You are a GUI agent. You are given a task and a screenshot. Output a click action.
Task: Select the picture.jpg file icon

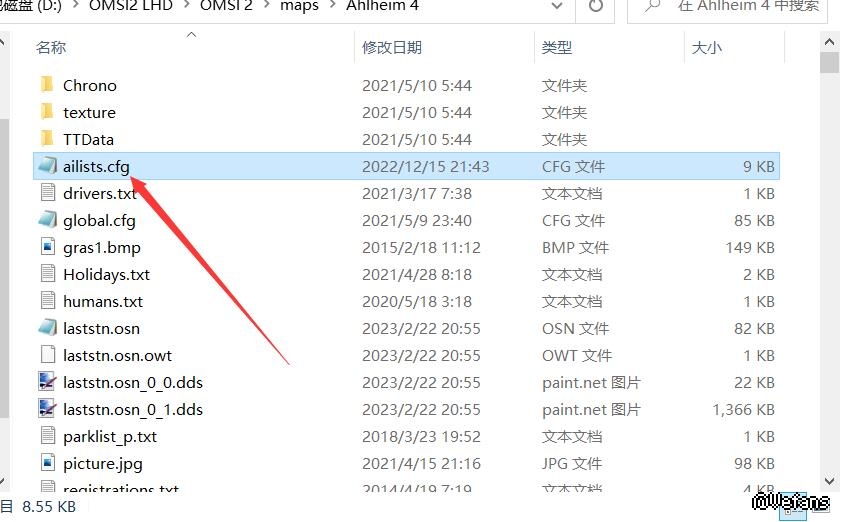[x=47, y=463]
